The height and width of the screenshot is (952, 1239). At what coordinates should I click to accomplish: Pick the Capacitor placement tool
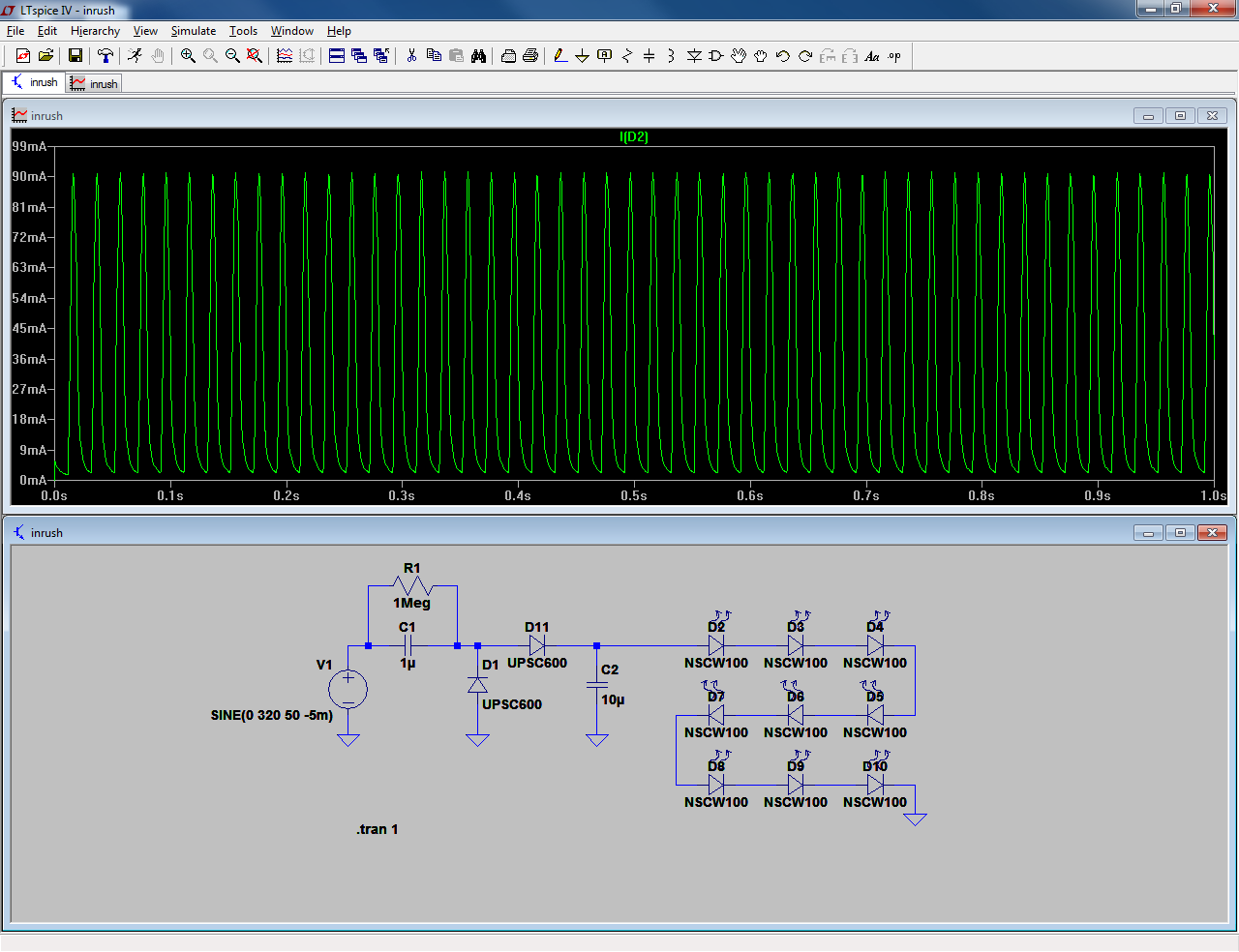[x=649, y=56]
